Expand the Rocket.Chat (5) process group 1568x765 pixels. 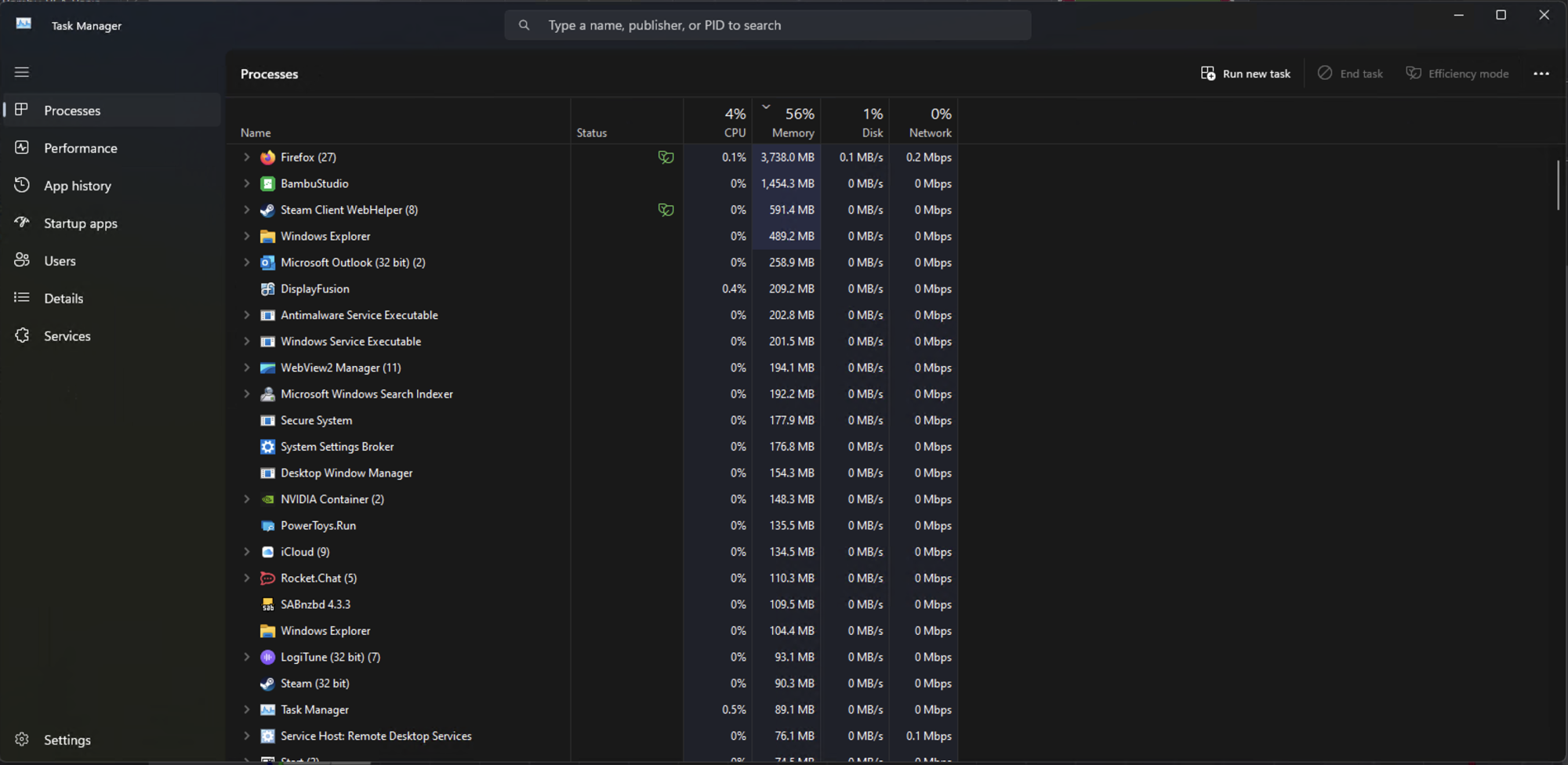point(246,578)
